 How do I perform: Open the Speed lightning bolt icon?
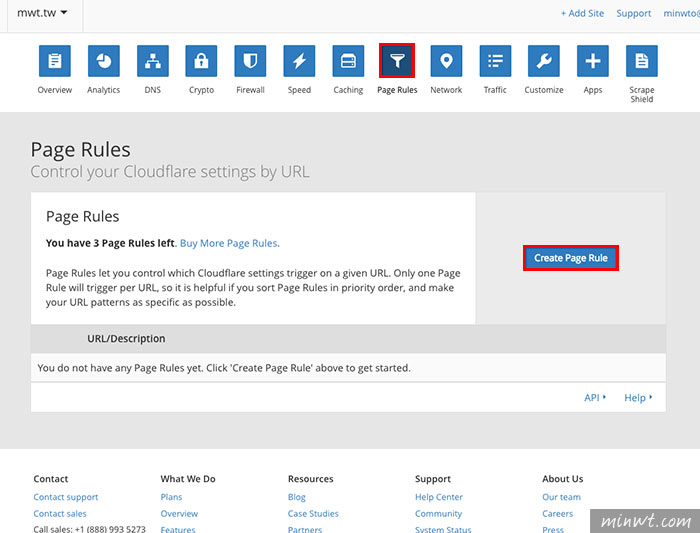point(299,61)
